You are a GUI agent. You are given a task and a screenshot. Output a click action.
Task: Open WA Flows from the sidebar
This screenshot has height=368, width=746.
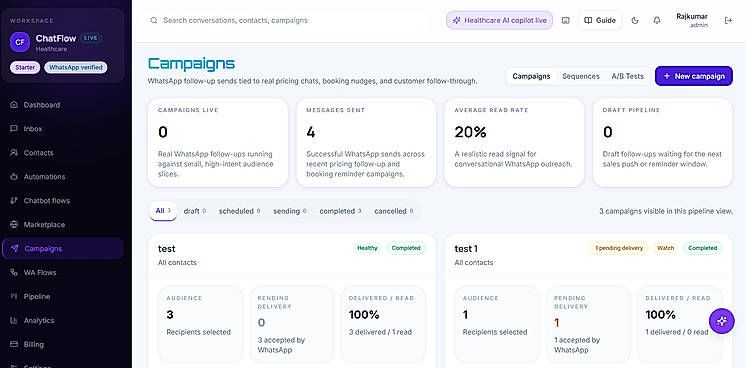coord(62,272)
